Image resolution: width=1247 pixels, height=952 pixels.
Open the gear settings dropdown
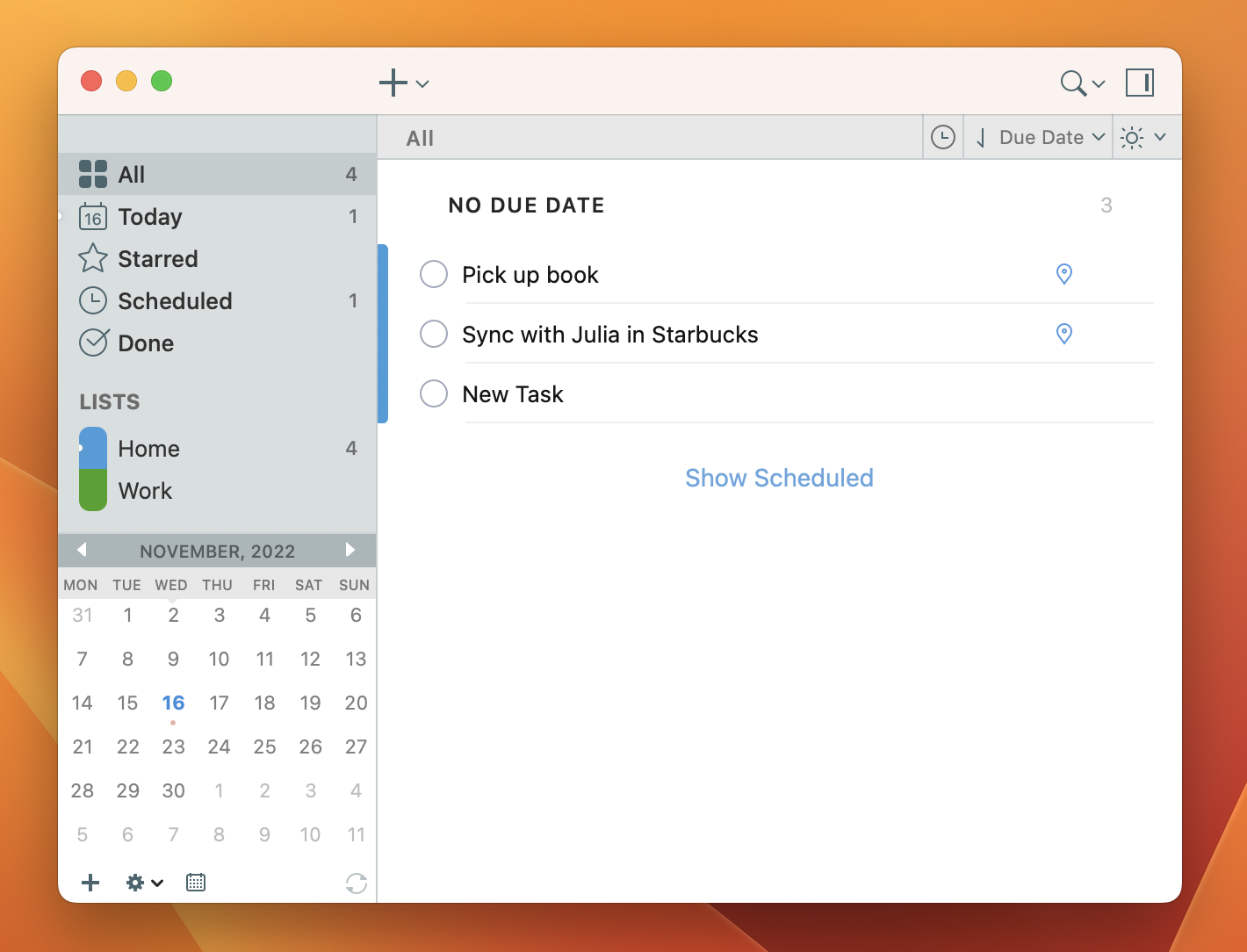[143, 883]
